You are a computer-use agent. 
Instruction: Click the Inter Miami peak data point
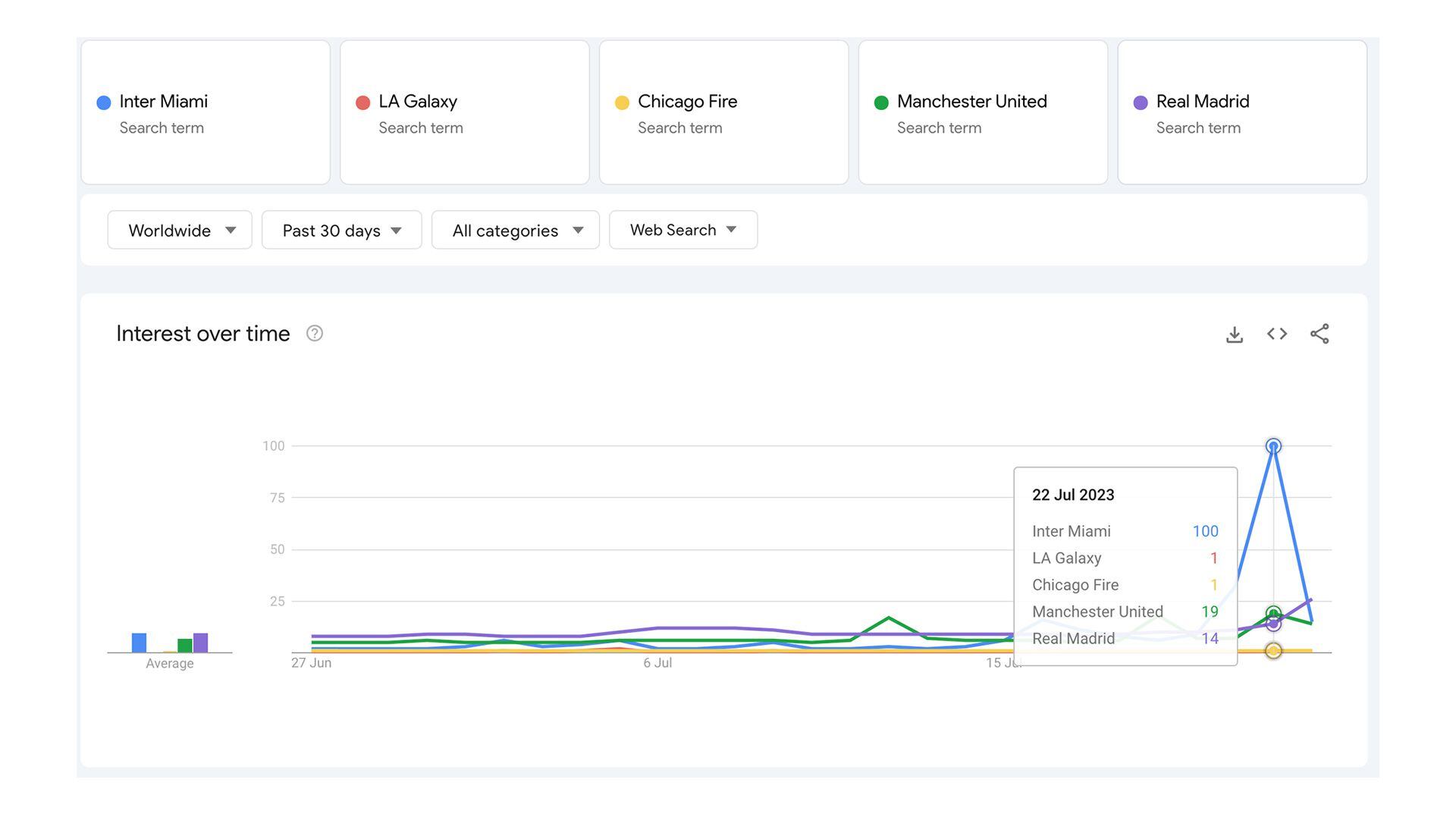[1273, 446]
